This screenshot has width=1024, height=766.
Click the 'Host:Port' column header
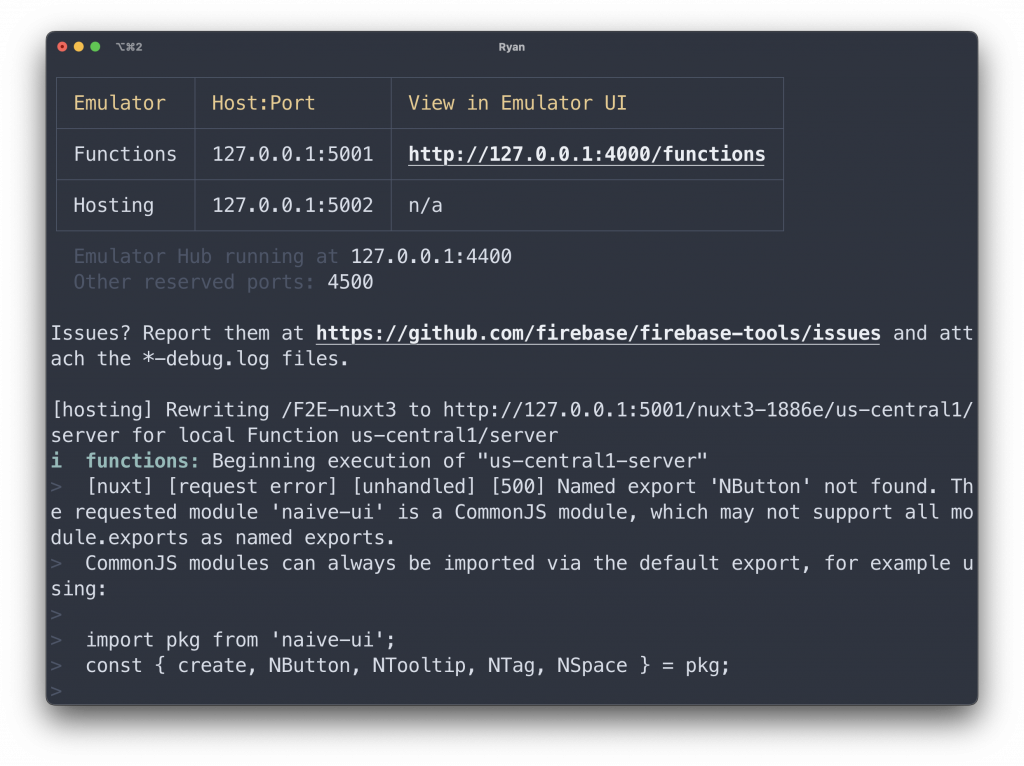click(263, 103)
